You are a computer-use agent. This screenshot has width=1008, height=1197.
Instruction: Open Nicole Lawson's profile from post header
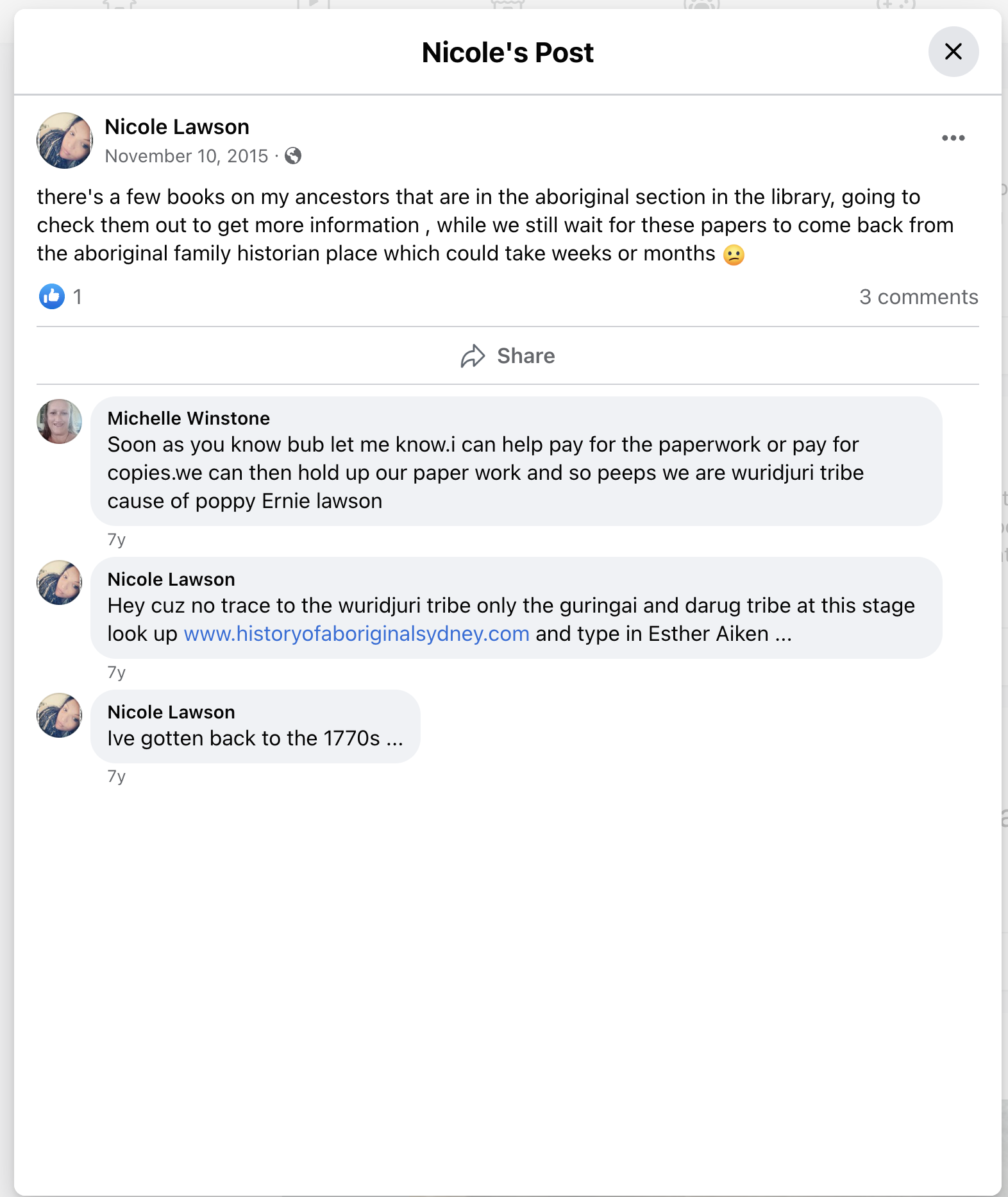(x=177, y=127)
